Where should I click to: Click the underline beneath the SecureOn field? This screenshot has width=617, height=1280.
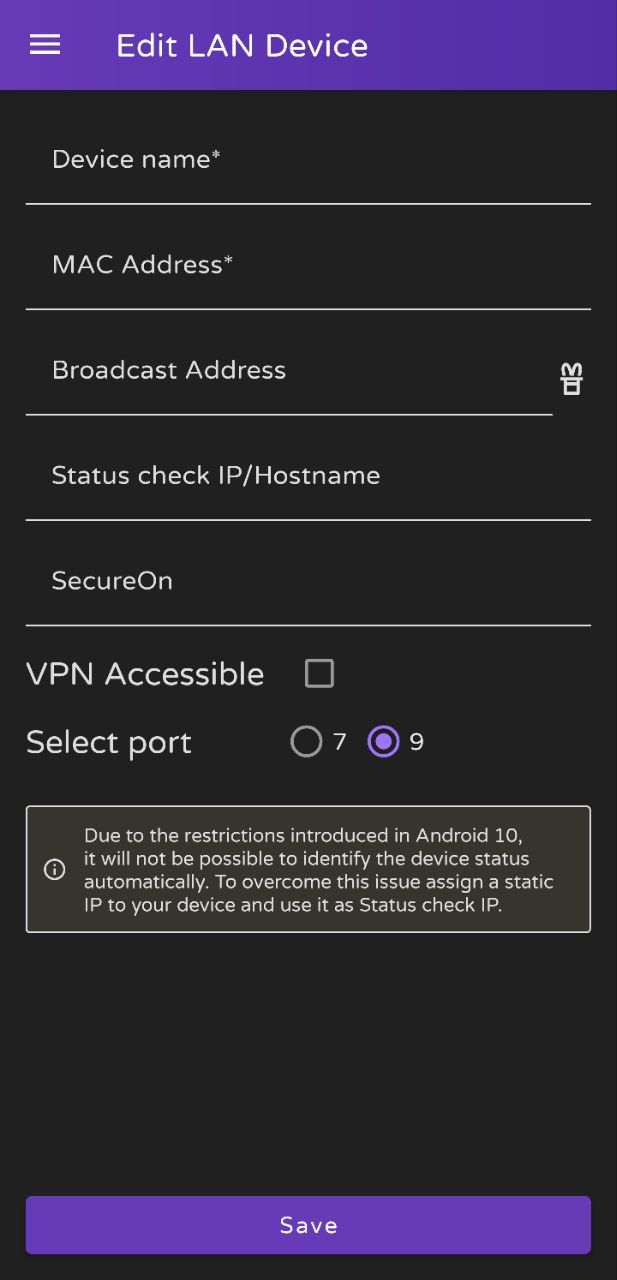coord(308,625)
